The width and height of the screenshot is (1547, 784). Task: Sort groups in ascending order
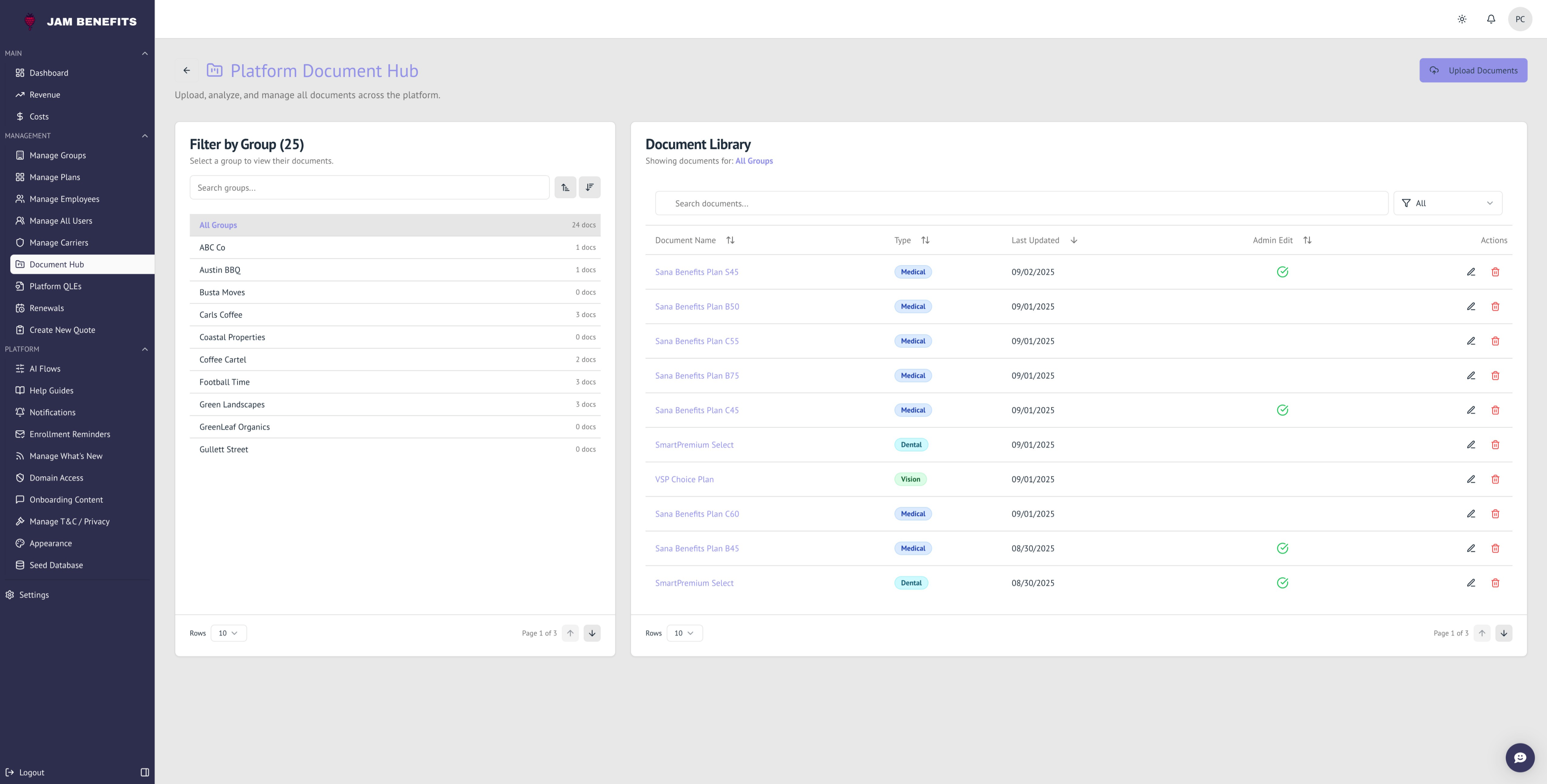tap(565, 187)
